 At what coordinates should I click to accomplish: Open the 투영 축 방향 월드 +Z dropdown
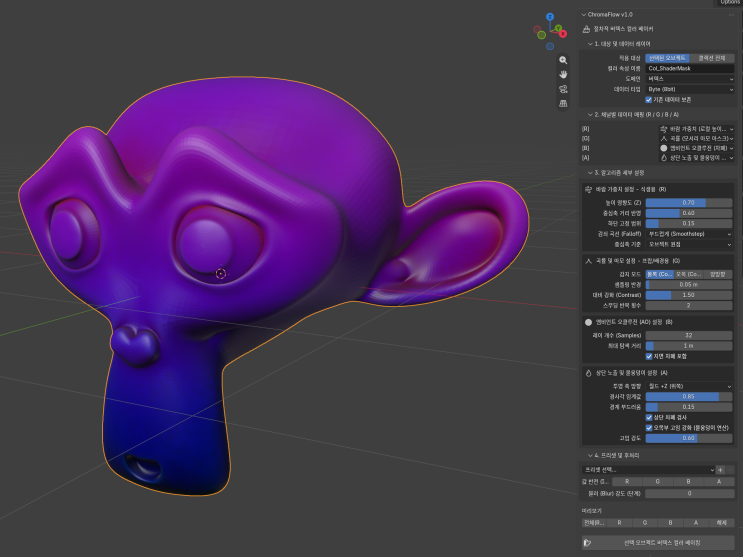[689, 386]
